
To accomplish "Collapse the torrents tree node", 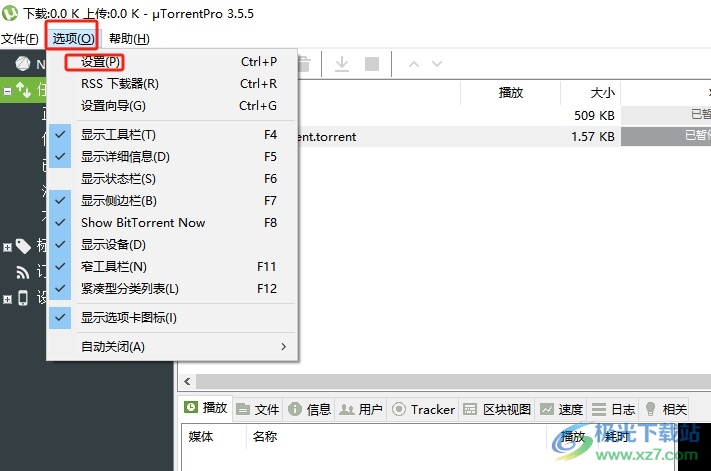I will point(7,91).
